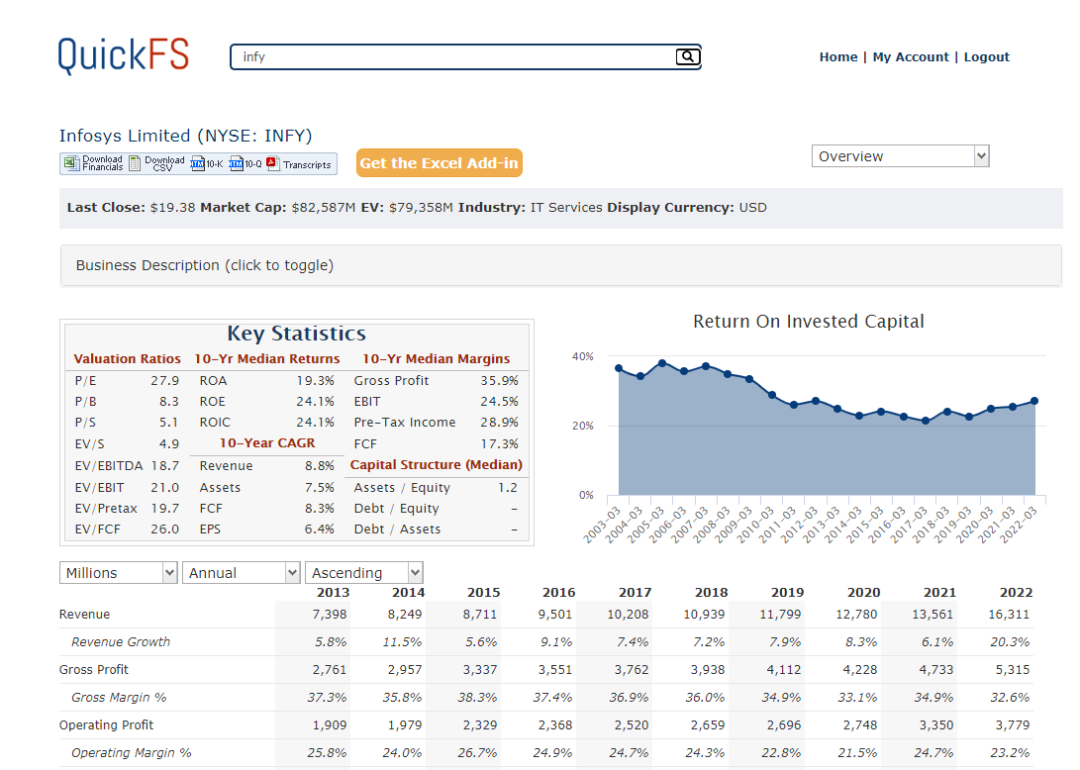Click the Download CSV file icon
This screenshot has height=770, width=1080.
[136, 164]
